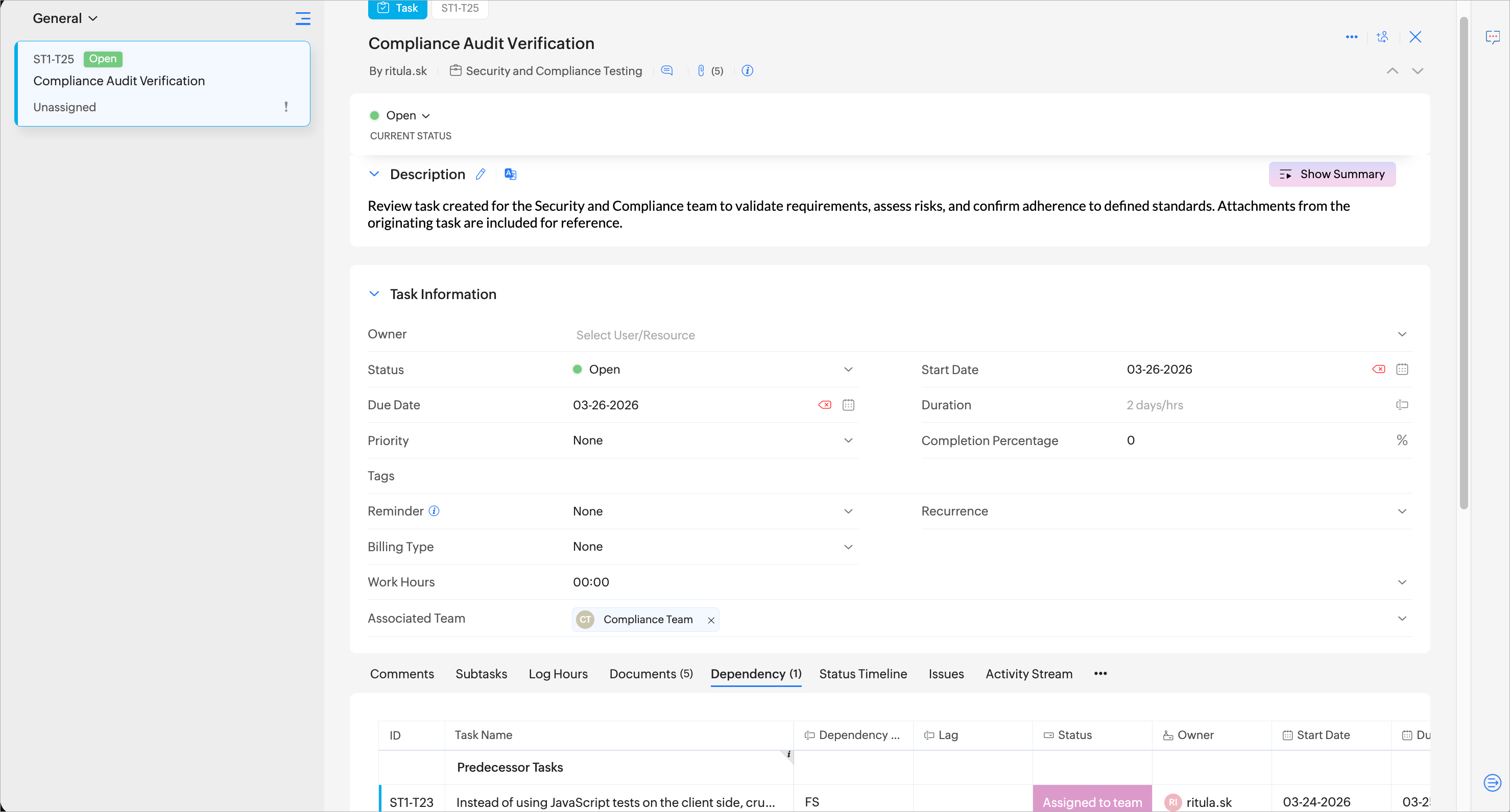
Task: Open the current status Open dropdown
Action: 408,115
